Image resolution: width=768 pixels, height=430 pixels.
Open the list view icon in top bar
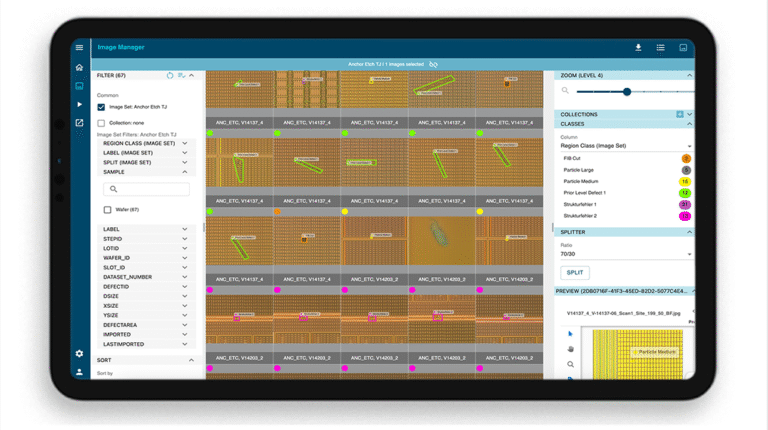click(660, 47)
